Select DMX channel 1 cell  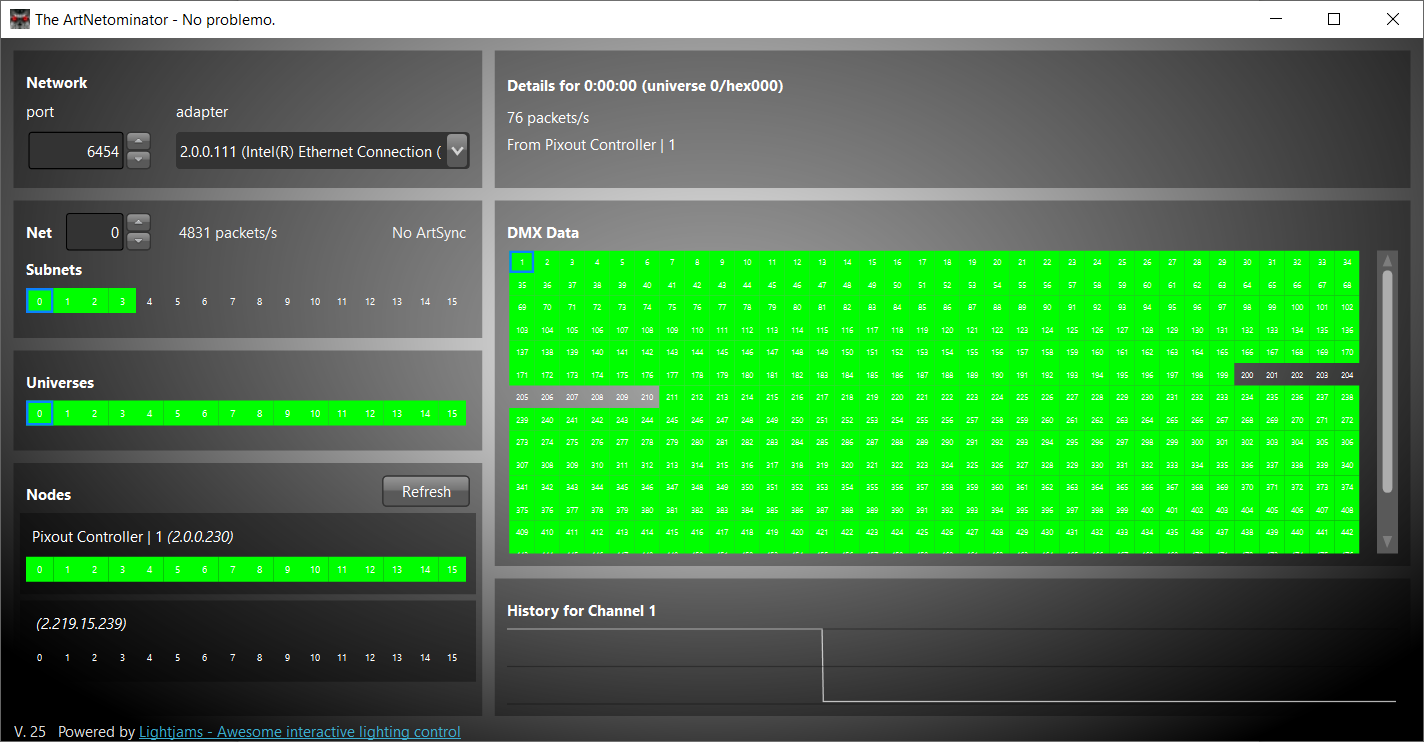pyautogui.click(x=521, y=262)
